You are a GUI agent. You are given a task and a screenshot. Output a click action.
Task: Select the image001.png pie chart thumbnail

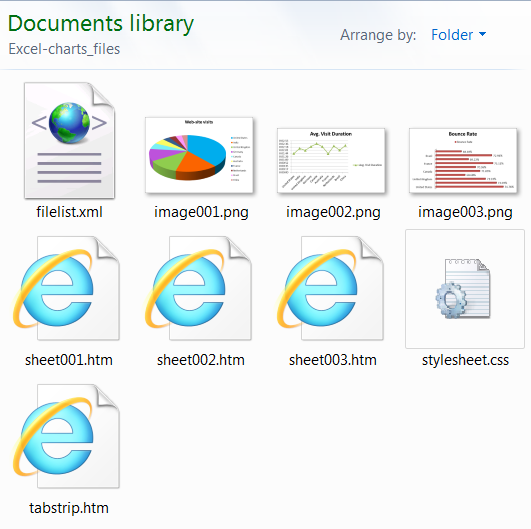199,155
